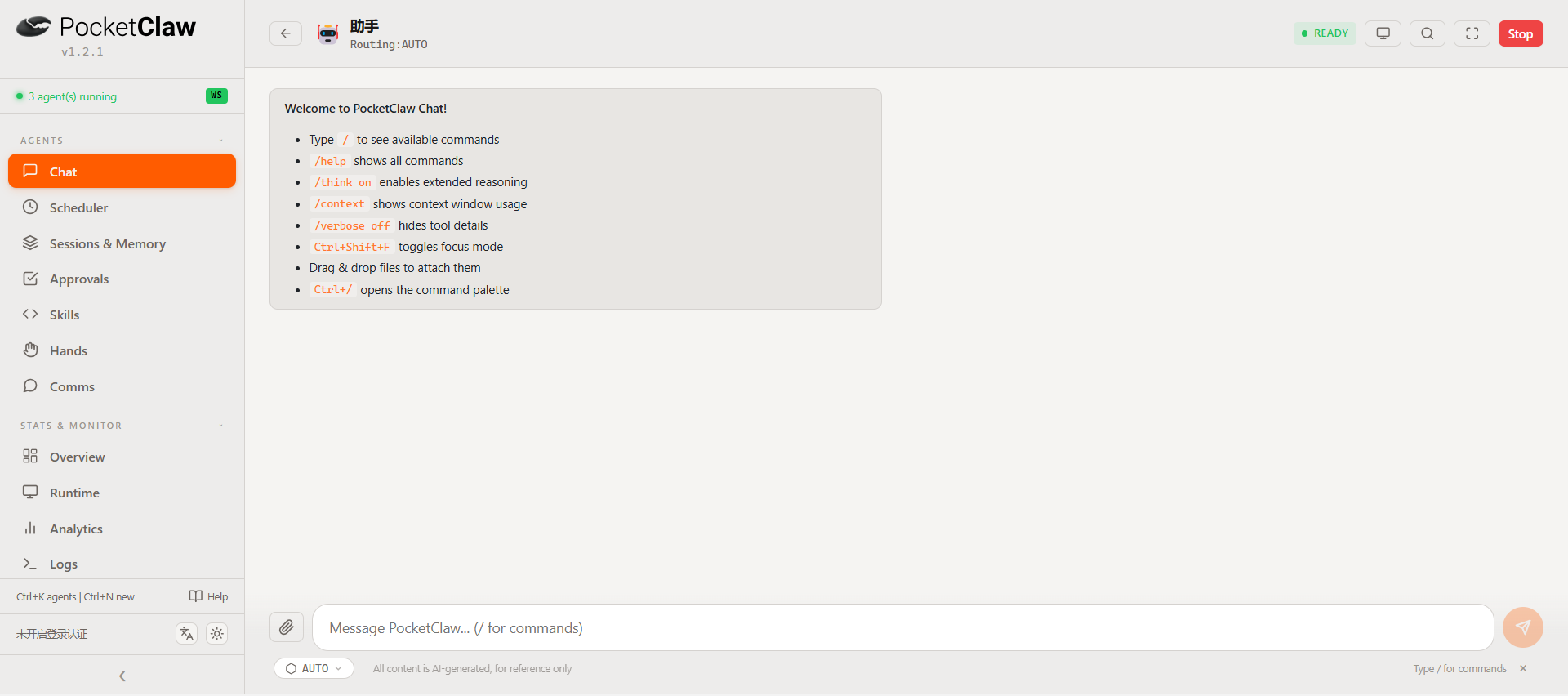Click the 'Ctrl+Shift+F' shortcut chip
The width and height of the screenshot is (1568, 696).
[x=352, y=247]
